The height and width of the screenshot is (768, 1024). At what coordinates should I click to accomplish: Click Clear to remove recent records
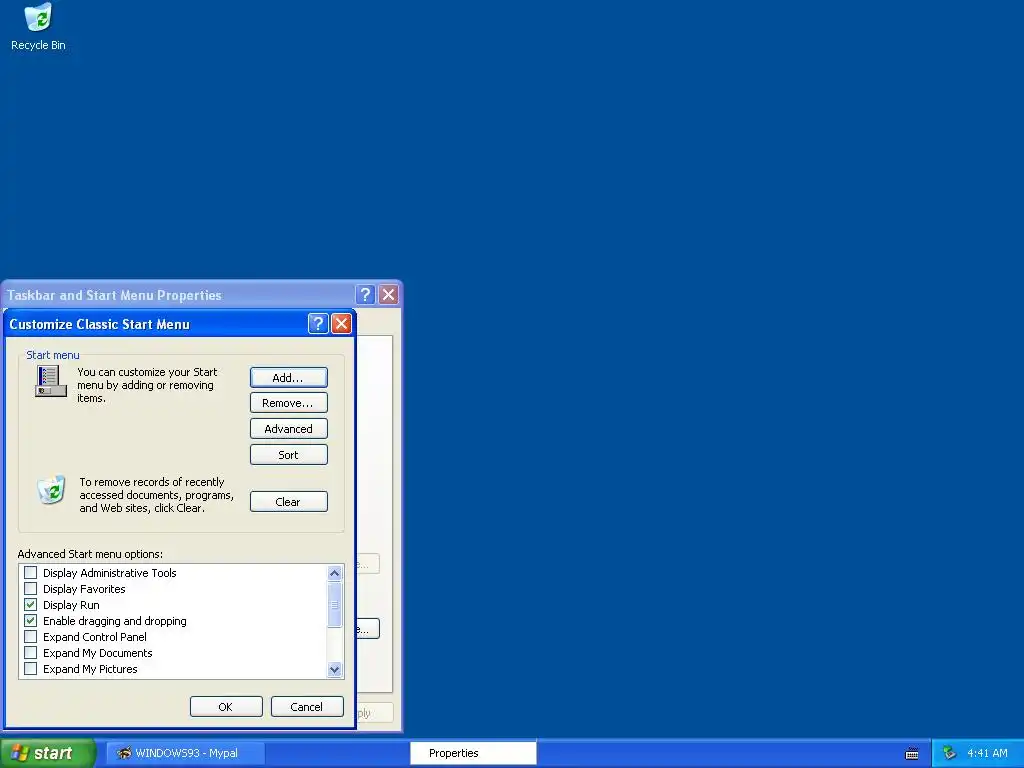coord(289,502)
